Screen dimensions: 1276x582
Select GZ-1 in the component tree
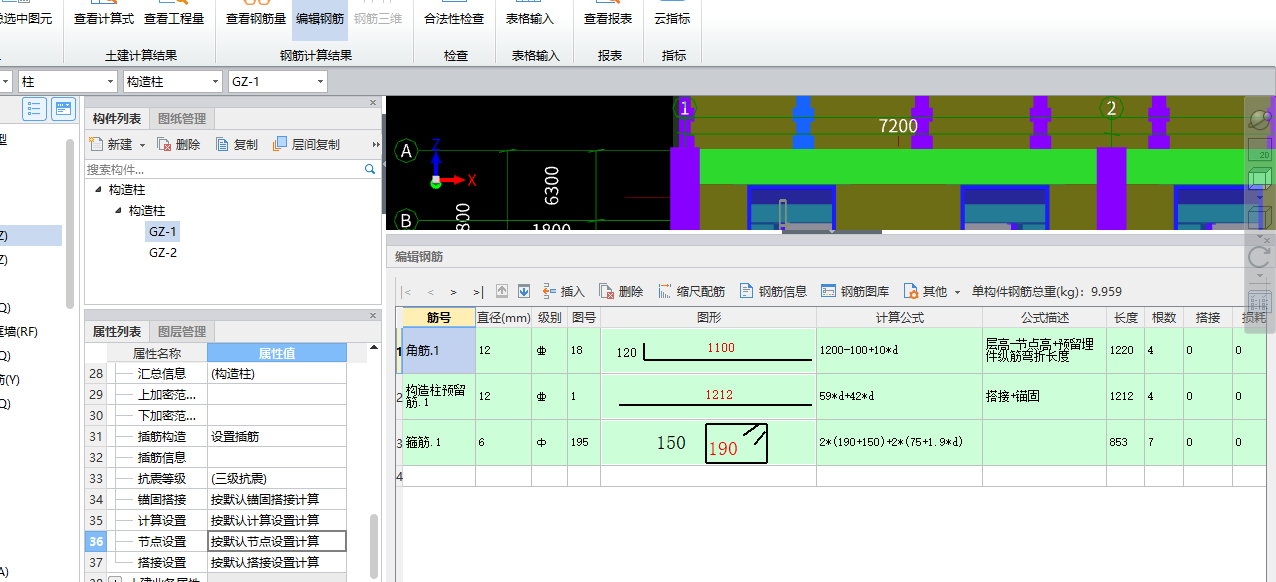point(163,231)
